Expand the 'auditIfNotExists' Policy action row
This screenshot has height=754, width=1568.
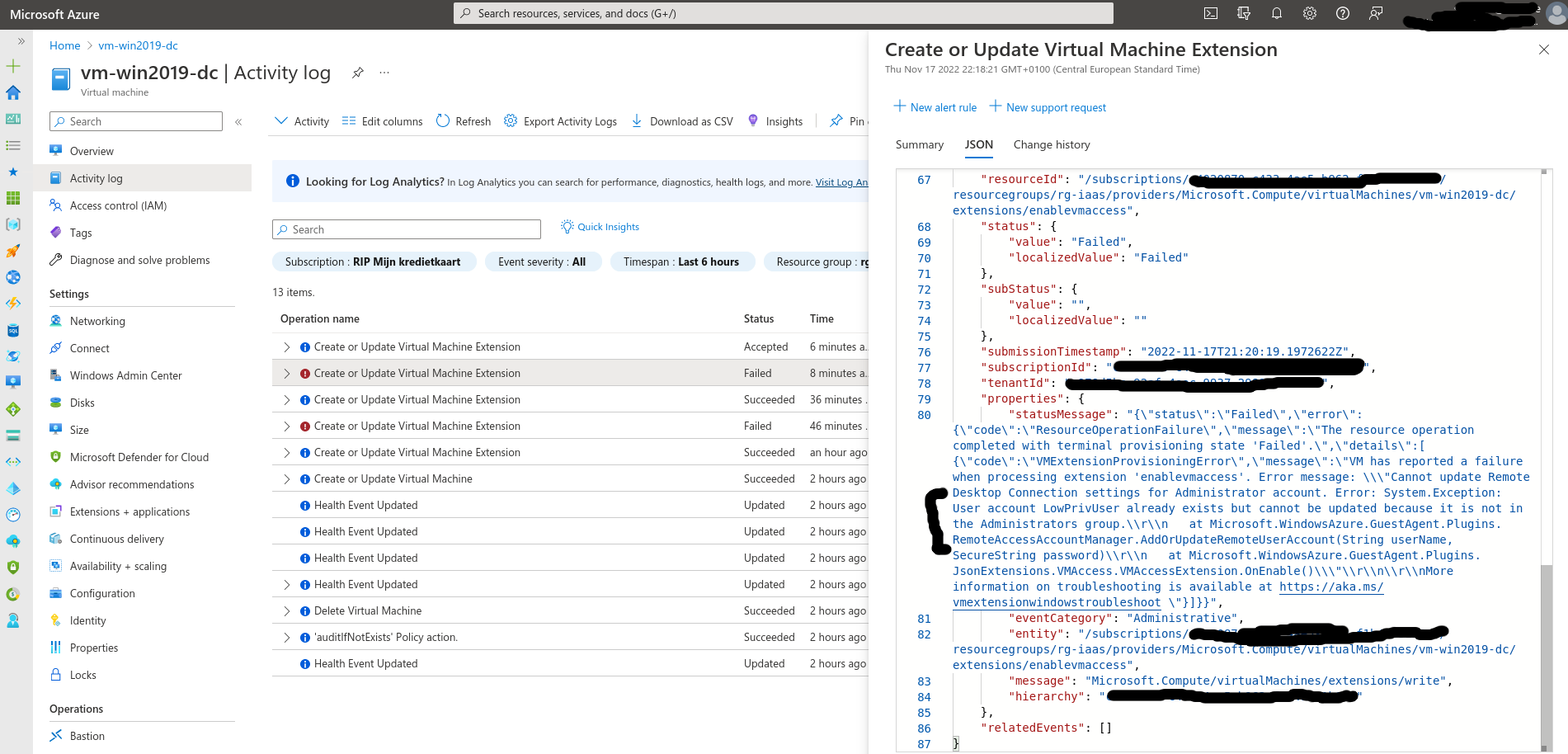point(287,638)
